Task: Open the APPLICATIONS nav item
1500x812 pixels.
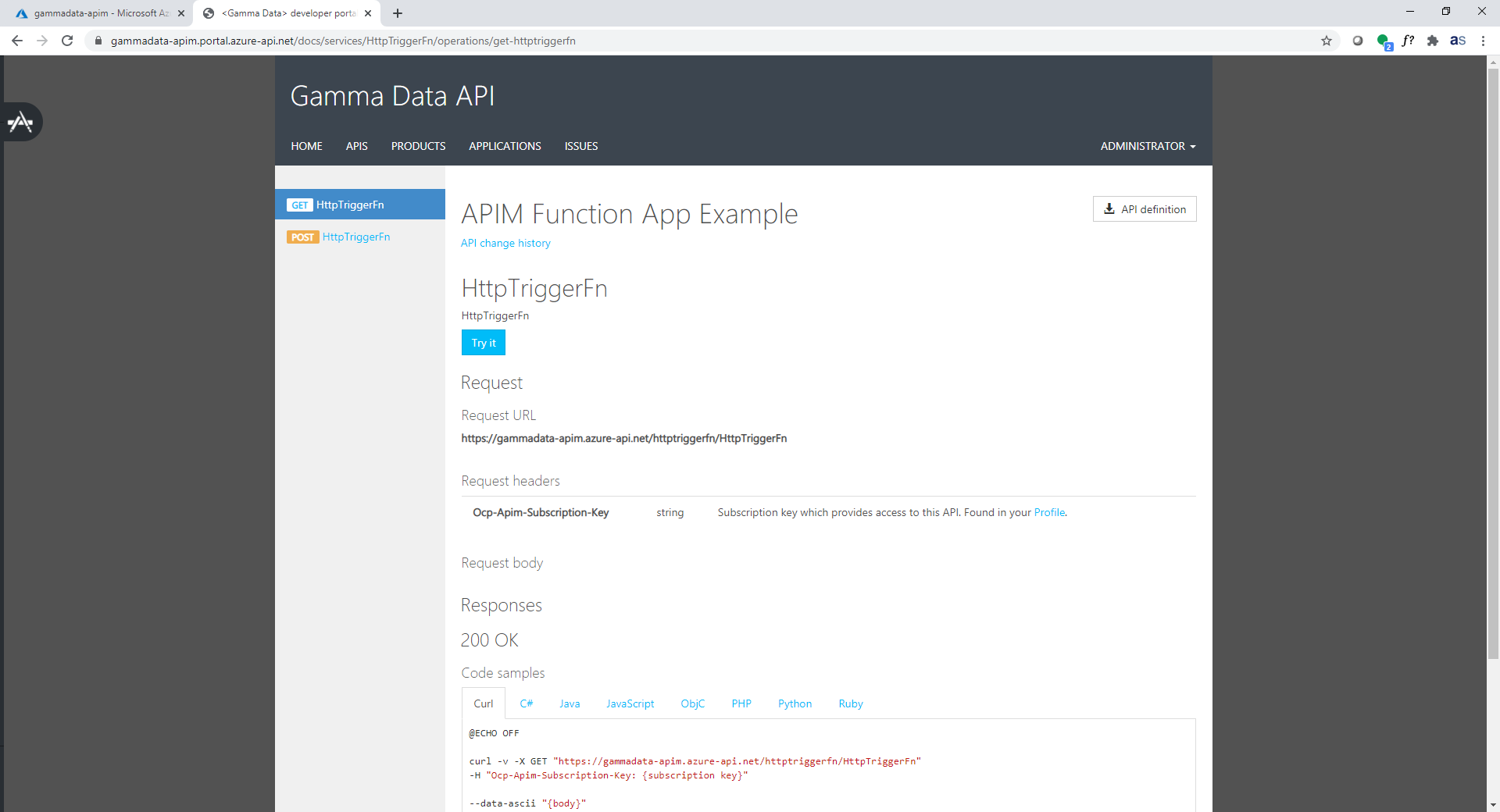Action: click(505, 146)
